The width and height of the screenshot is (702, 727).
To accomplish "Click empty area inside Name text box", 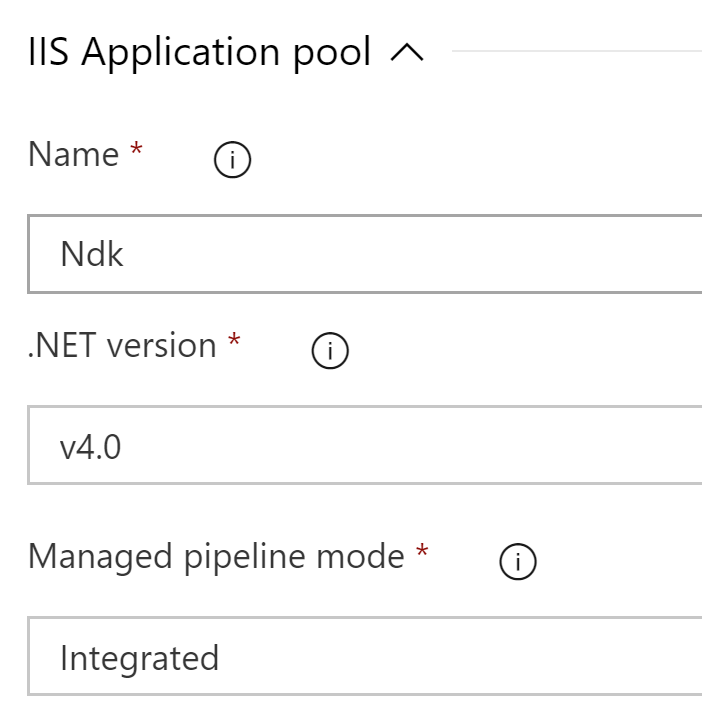I will 450,254.
